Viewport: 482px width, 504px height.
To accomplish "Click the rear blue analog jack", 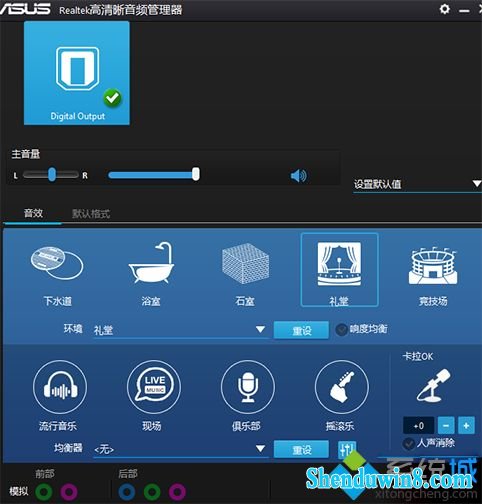I will [x=127, y=491].
